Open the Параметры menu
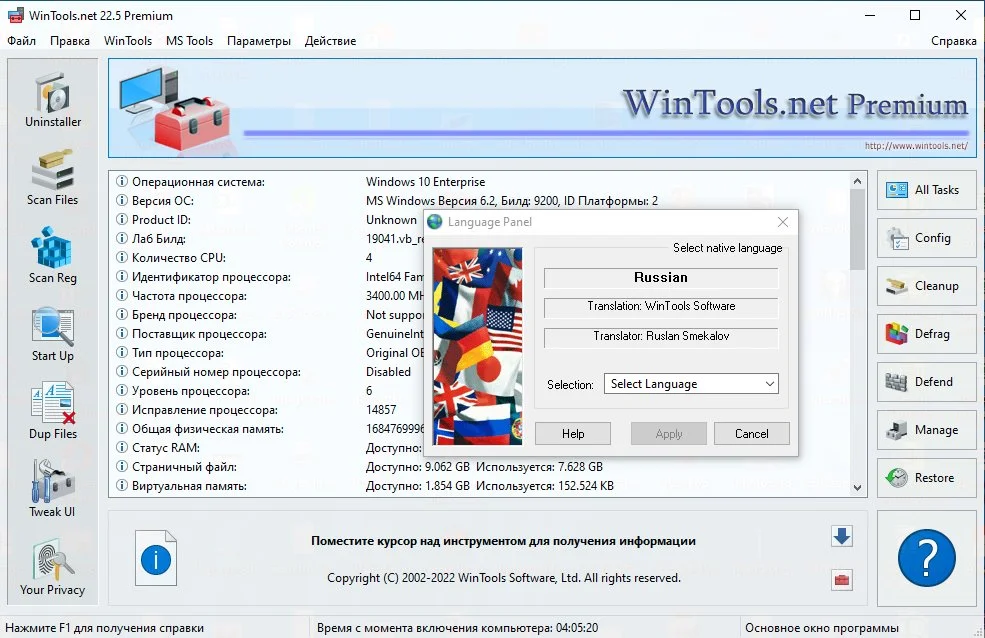The width and height of the screenshot is (985, 638). pos(259,41)
